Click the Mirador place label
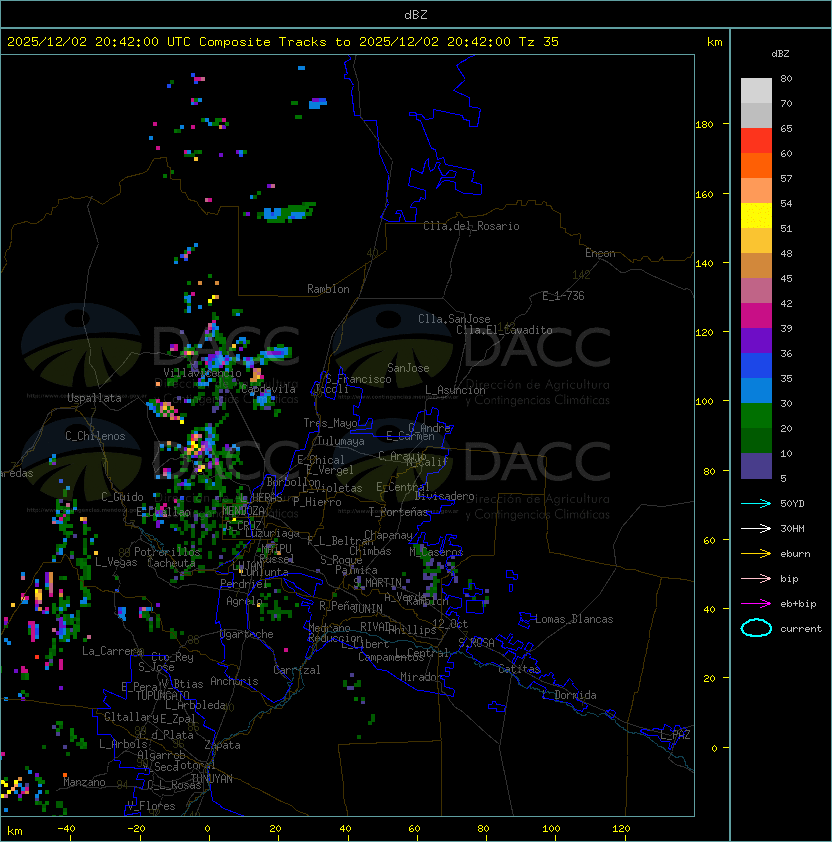The image size is (832, 842). tap(421, 677)
